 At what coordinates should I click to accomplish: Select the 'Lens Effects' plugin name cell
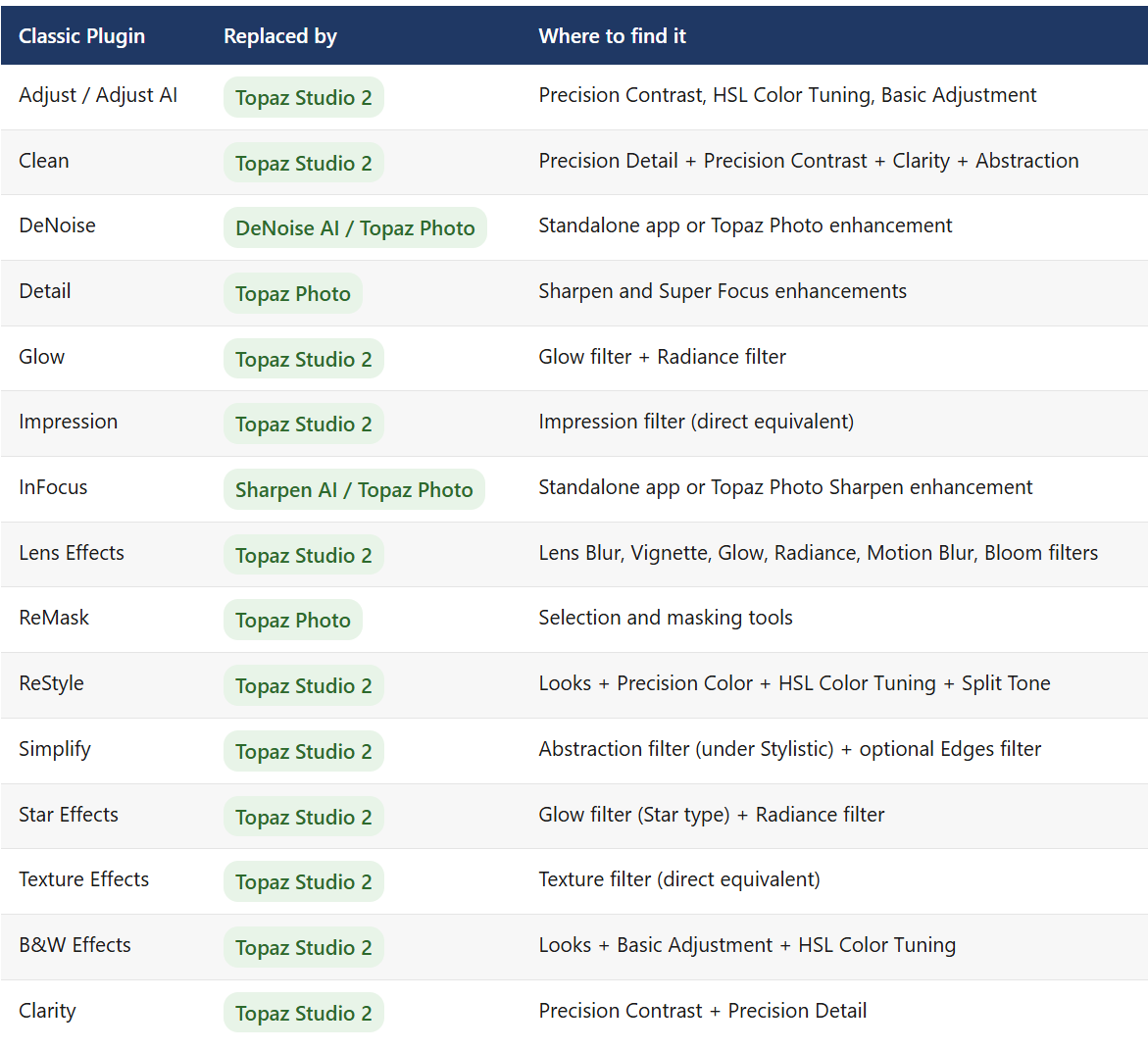(71, 553)
